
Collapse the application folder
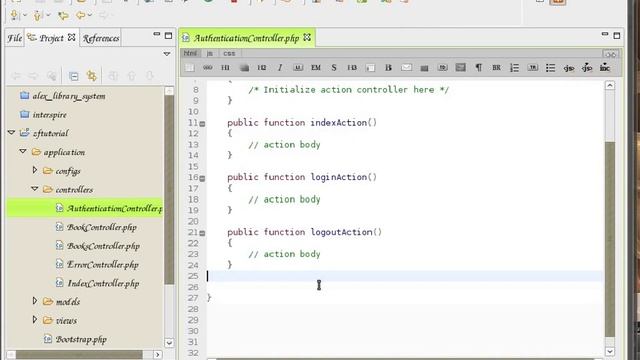[23, 151]
